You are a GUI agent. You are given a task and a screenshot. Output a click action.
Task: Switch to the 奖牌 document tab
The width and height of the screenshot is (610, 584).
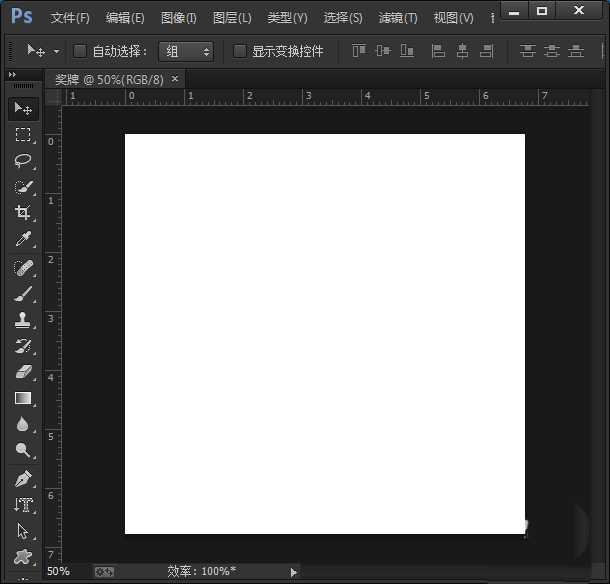[x=108, y=79]
